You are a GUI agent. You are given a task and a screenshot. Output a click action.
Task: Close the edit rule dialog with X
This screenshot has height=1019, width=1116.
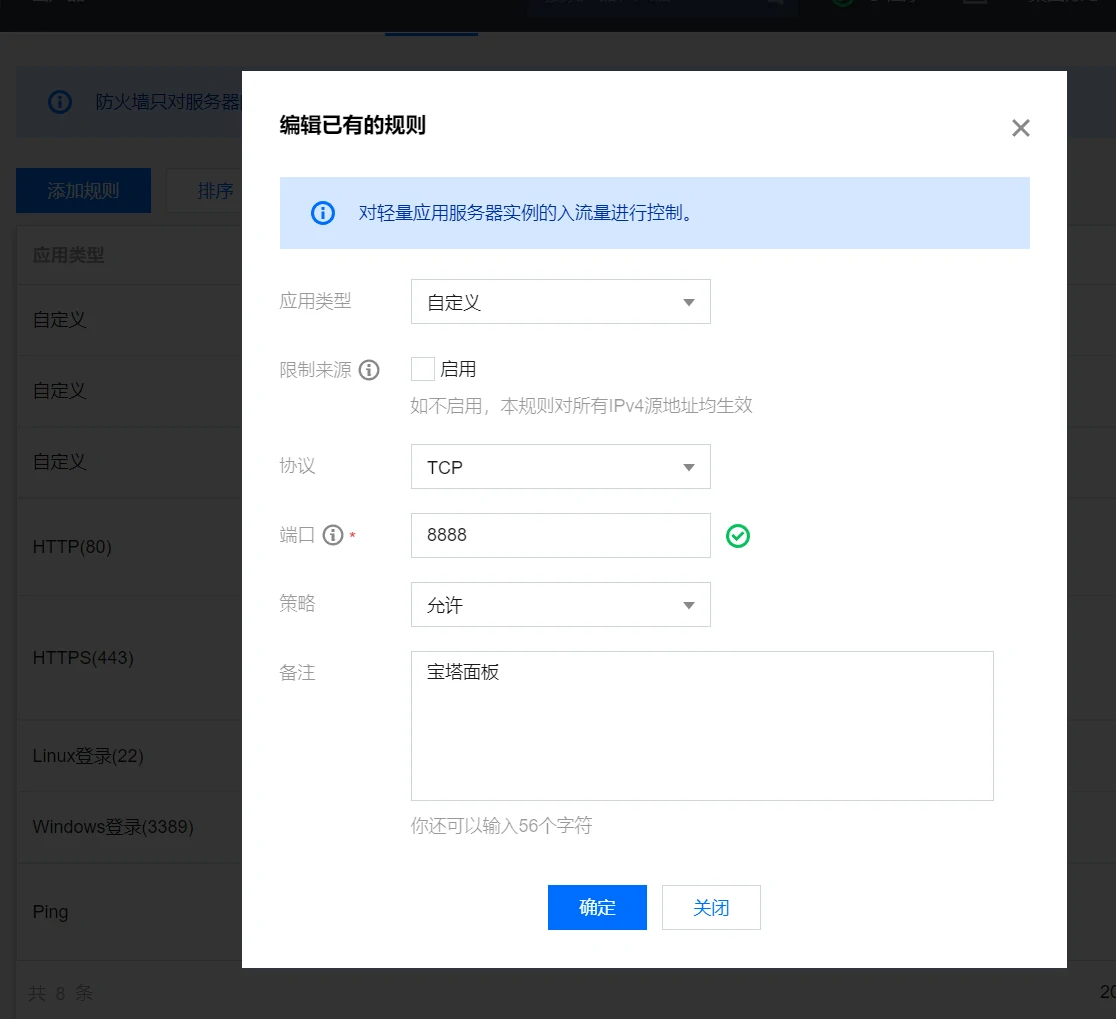pyautogui.click(x=1021, y=128)
